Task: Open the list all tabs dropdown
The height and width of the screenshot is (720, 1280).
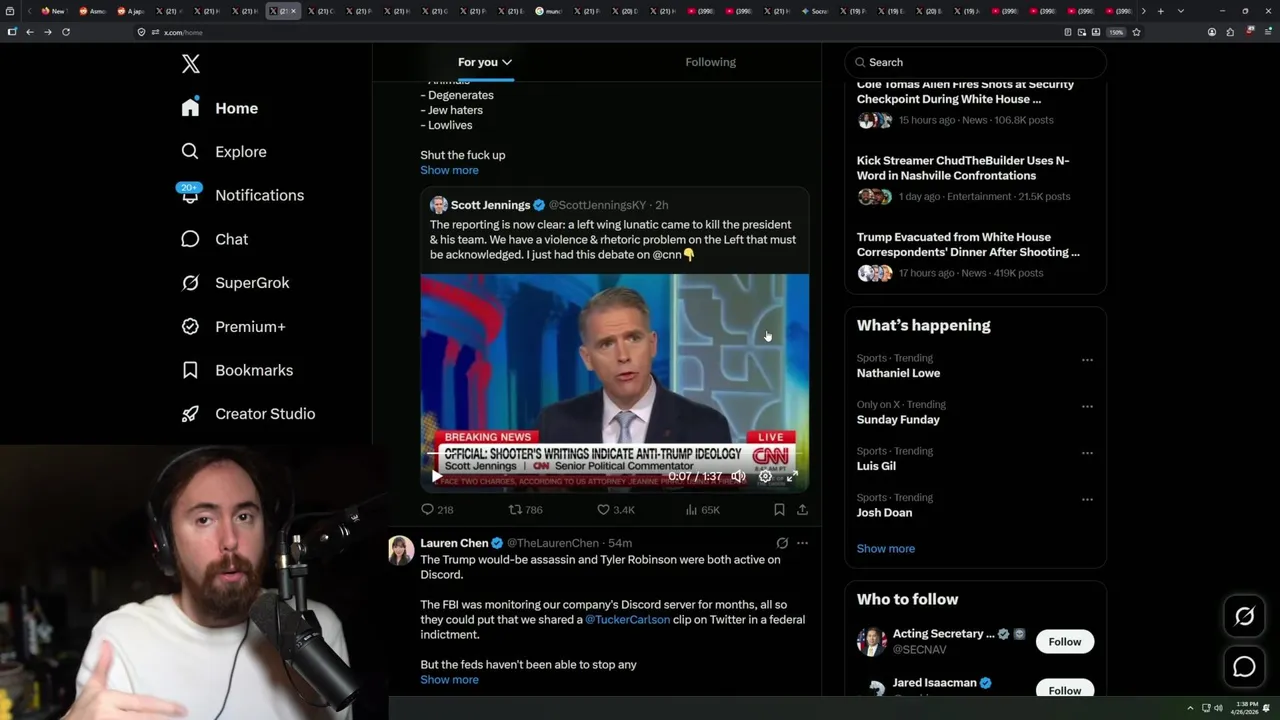Action: tap(1181, 11)
